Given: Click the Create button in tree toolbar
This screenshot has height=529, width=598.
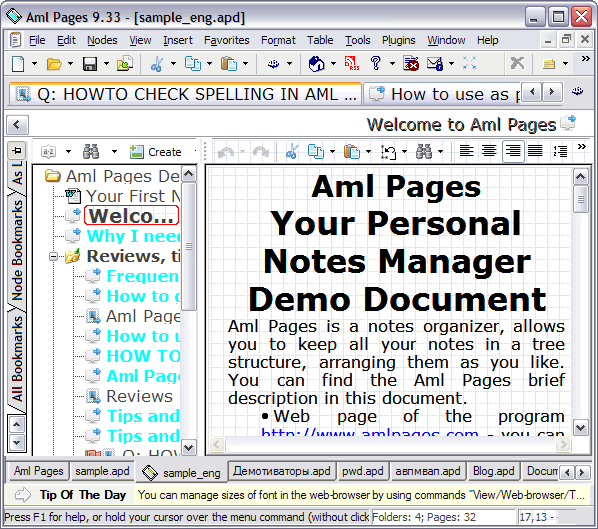Looking at the screenshot, I should pos(155,152).
